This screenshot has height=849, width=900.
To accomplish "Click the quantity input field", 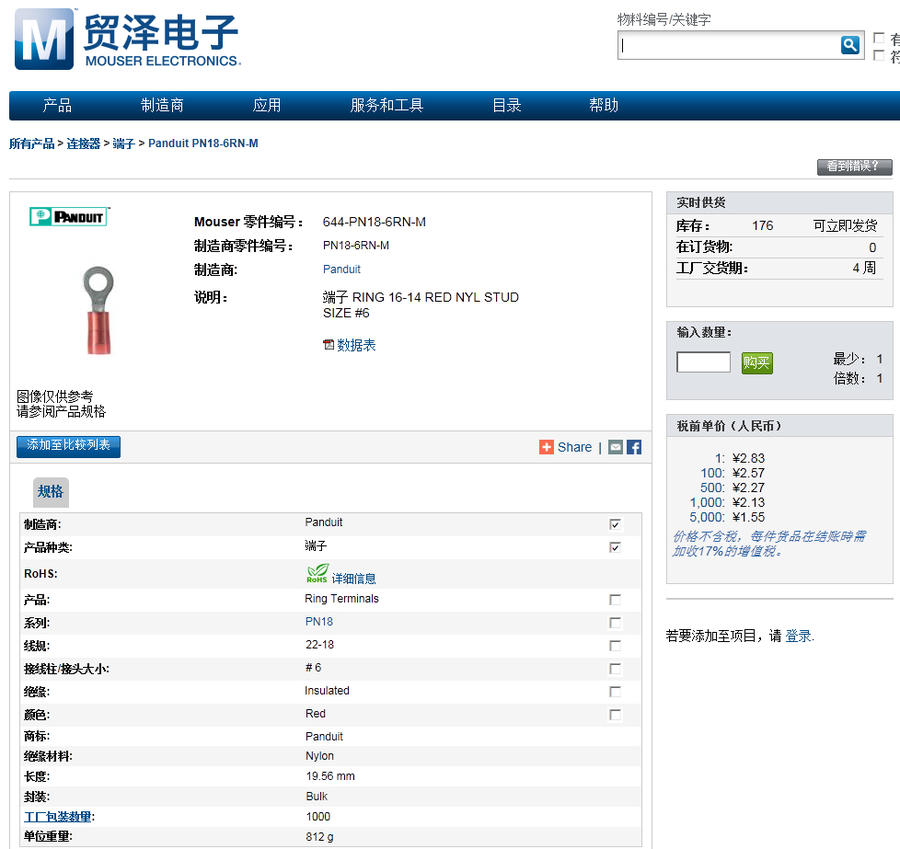I will pos(703,362).
